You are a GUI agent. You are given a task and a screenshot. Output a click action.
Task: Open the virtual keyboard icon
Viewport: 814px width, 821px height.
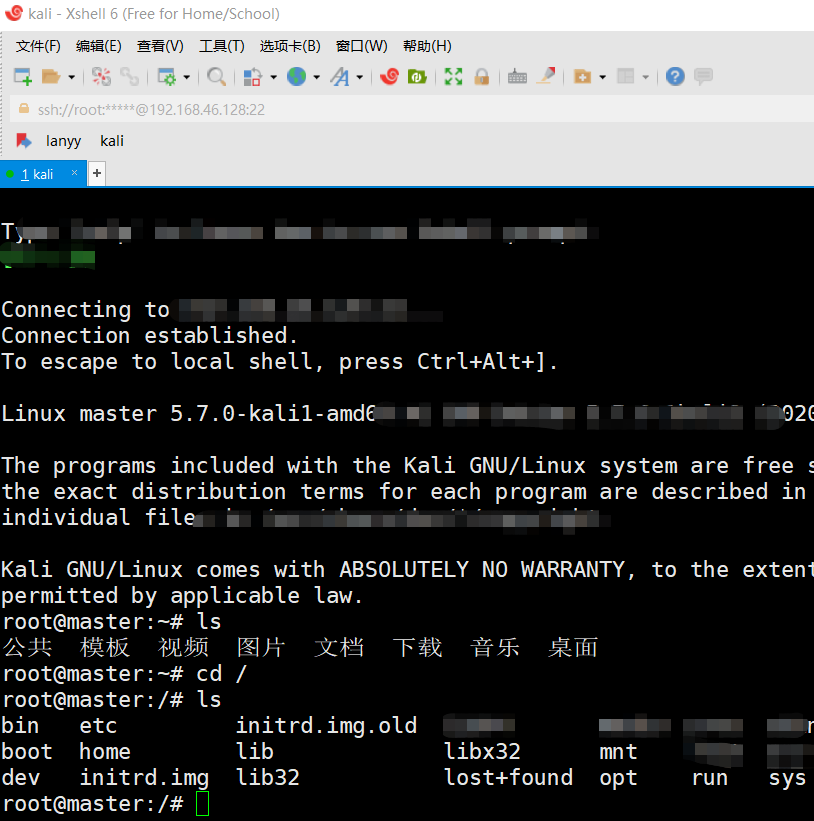(x=517, y=77)
